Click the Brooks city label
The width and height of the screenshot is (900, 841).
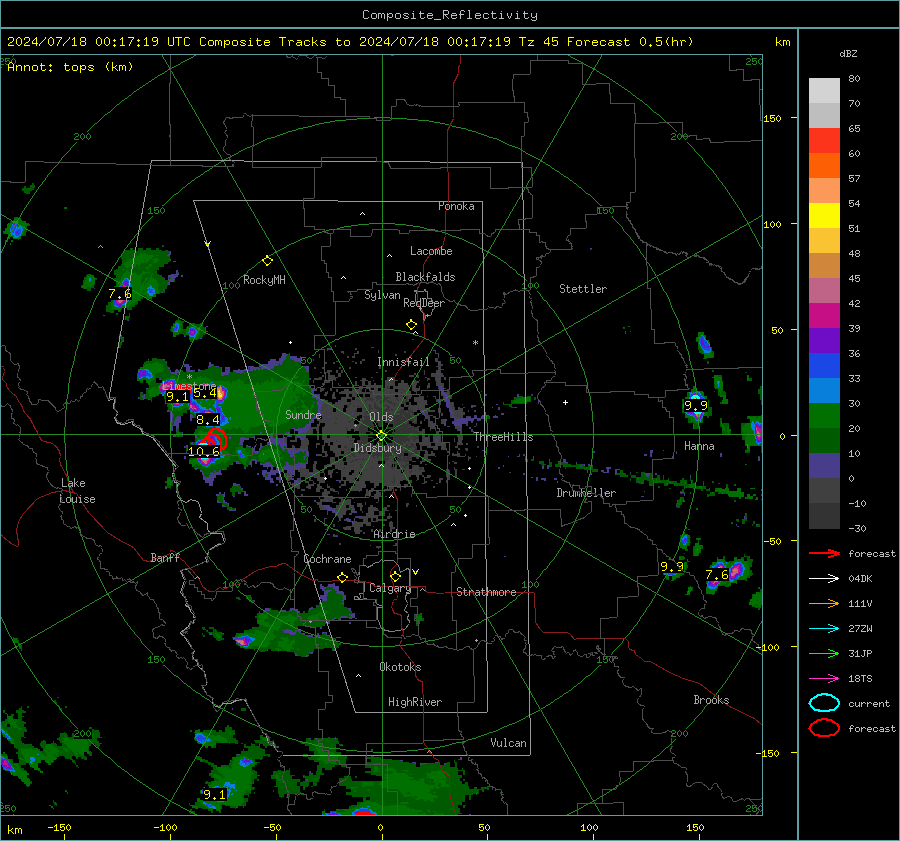coord(711,700)
